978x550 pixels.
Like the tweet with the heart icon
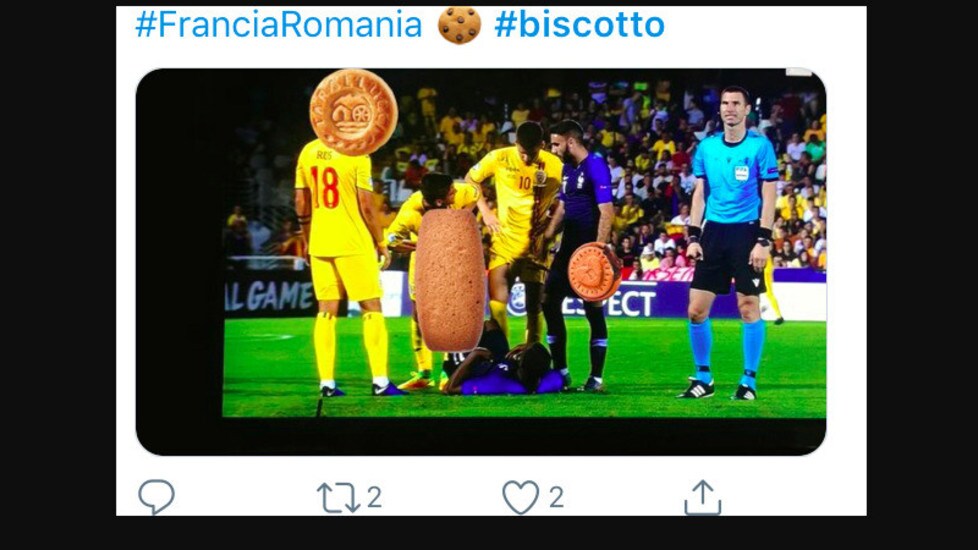[x=521, y=497]
